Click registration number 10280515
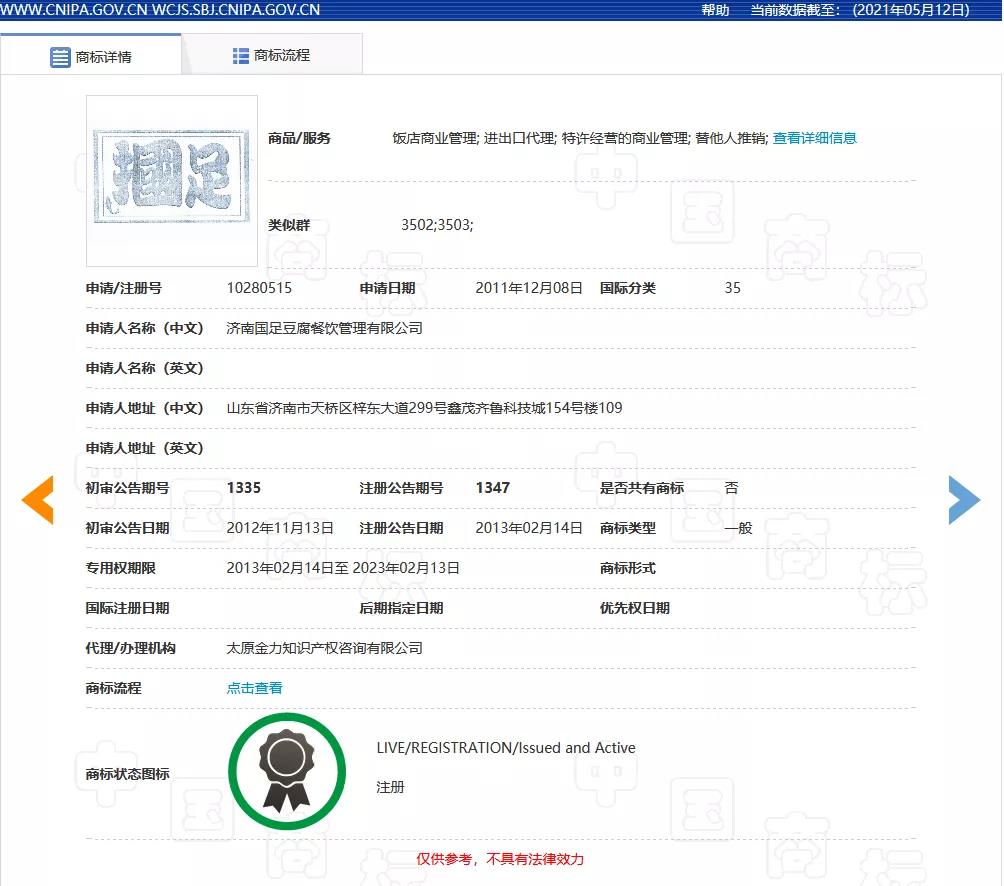Screen dimensions: 1004x886 point(259,288)
